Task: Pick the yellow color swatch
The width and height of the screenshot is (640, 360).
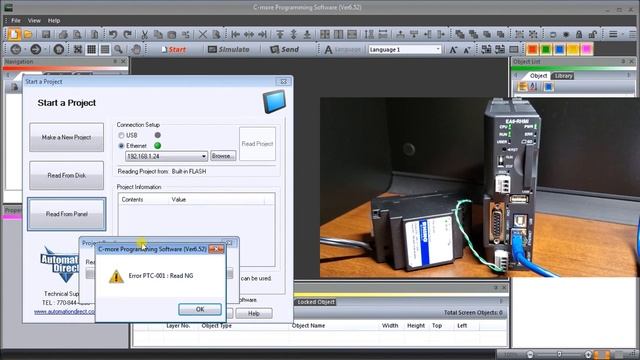Action: (x=573, y=49)
